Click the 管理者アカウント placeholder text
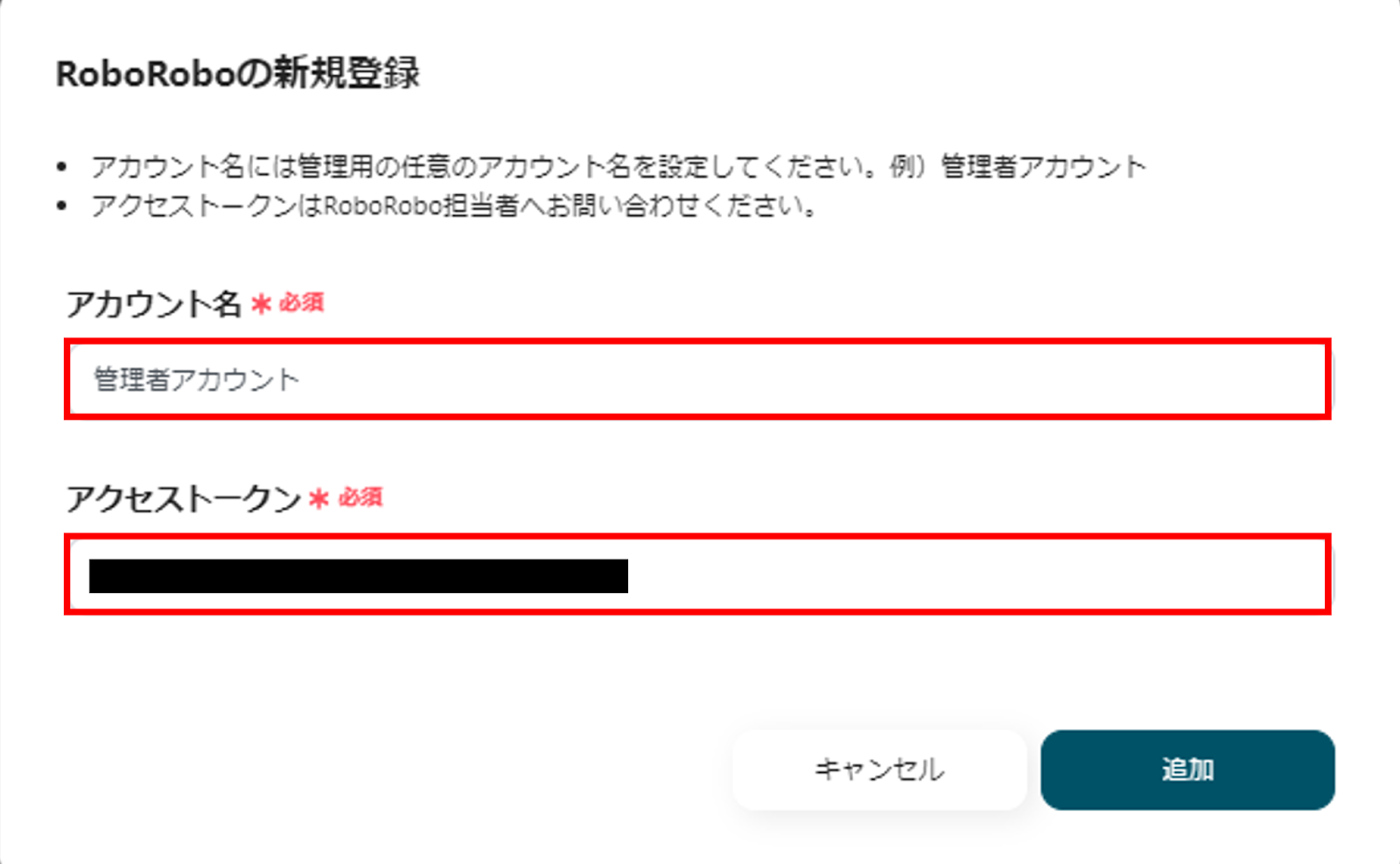This screenshot has width=1400, height=864. (x=197, y=380)
